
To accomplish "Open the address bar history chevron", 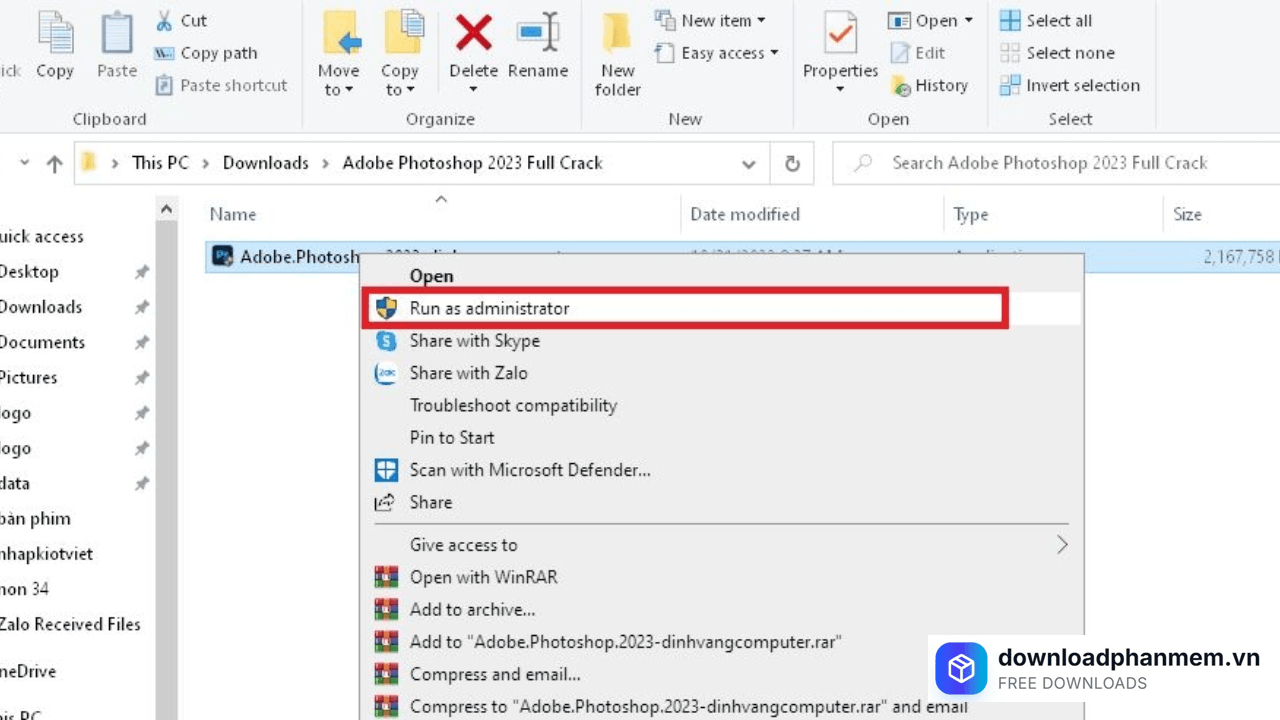I will pos(748,164).
